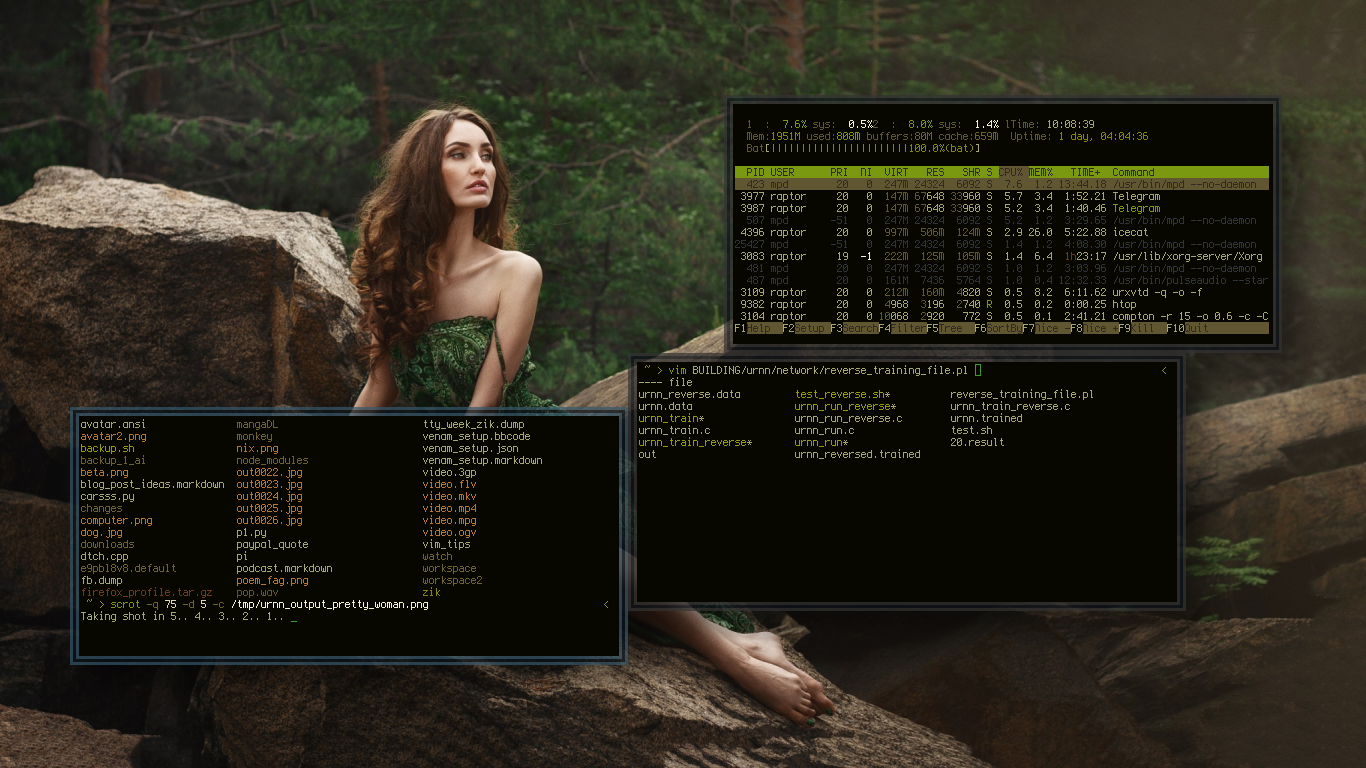The width and height of the screenshot is (1366, 768).
Task: Click video.mkv in the left terminal listing
Action: pos(449,496)
